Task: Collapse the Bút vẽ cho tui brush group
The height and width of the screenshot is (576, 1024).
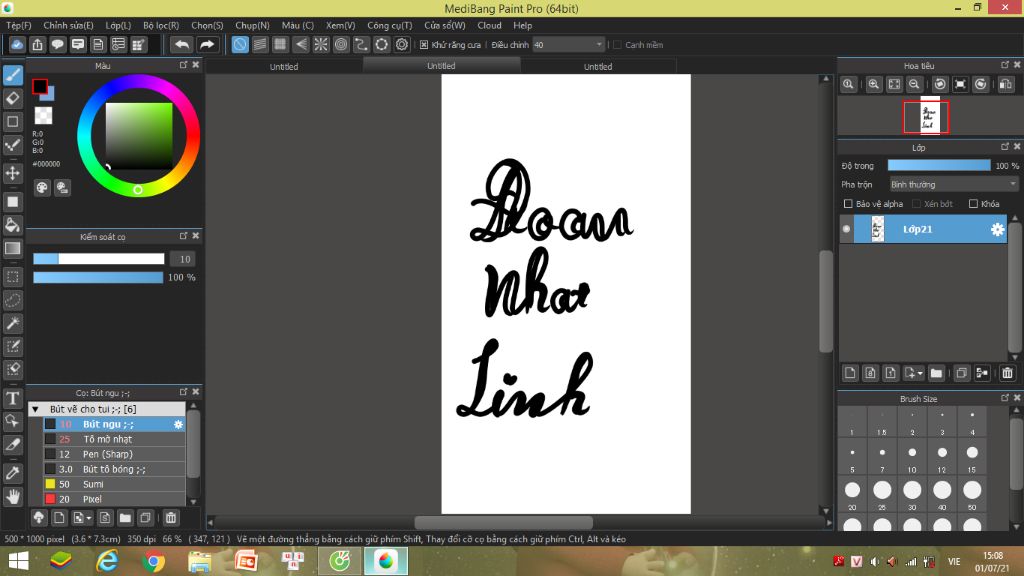Action: 35,409
